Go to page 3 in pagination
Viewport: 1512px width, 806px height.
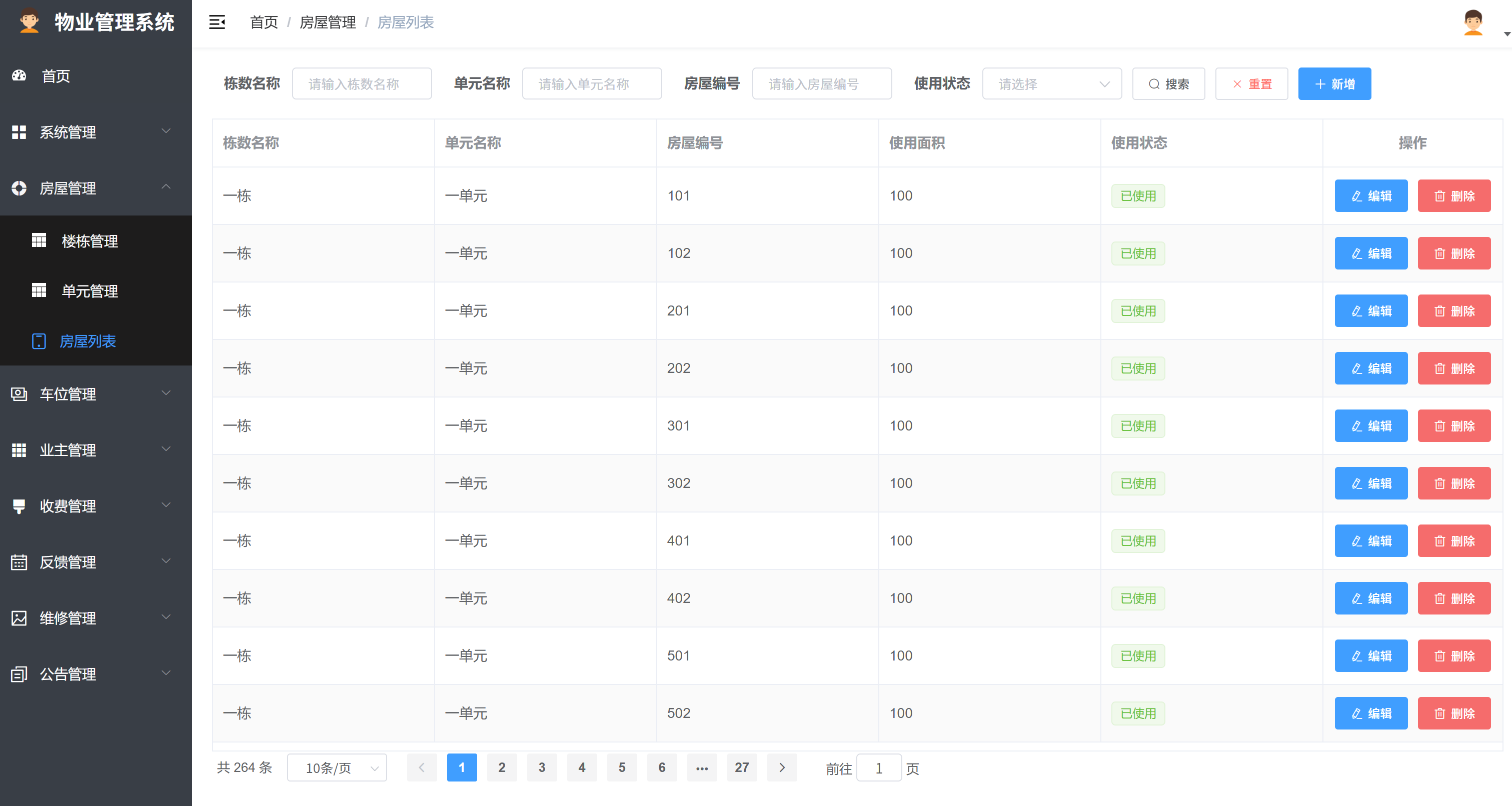pos(542,767)
